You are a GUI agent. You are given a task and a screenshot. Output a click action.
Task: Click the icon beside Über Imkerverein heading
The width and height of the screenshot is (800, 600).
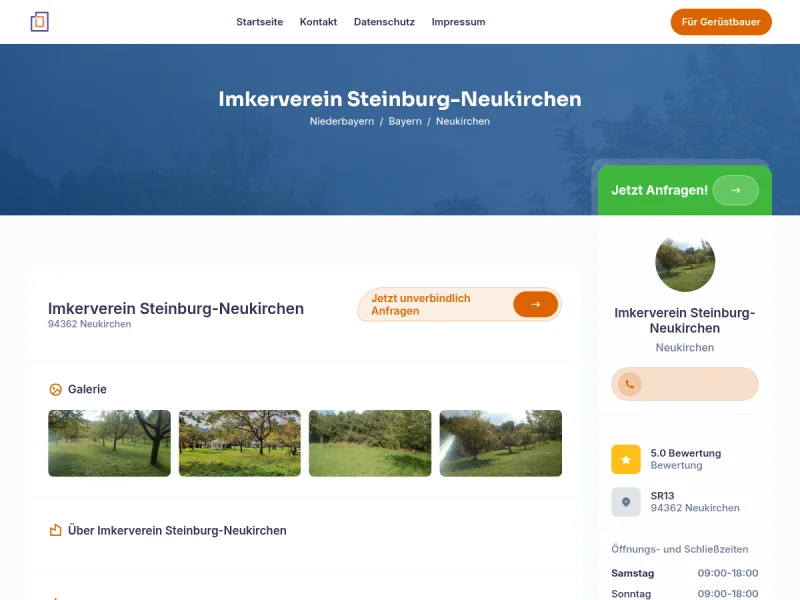point(56,530)
